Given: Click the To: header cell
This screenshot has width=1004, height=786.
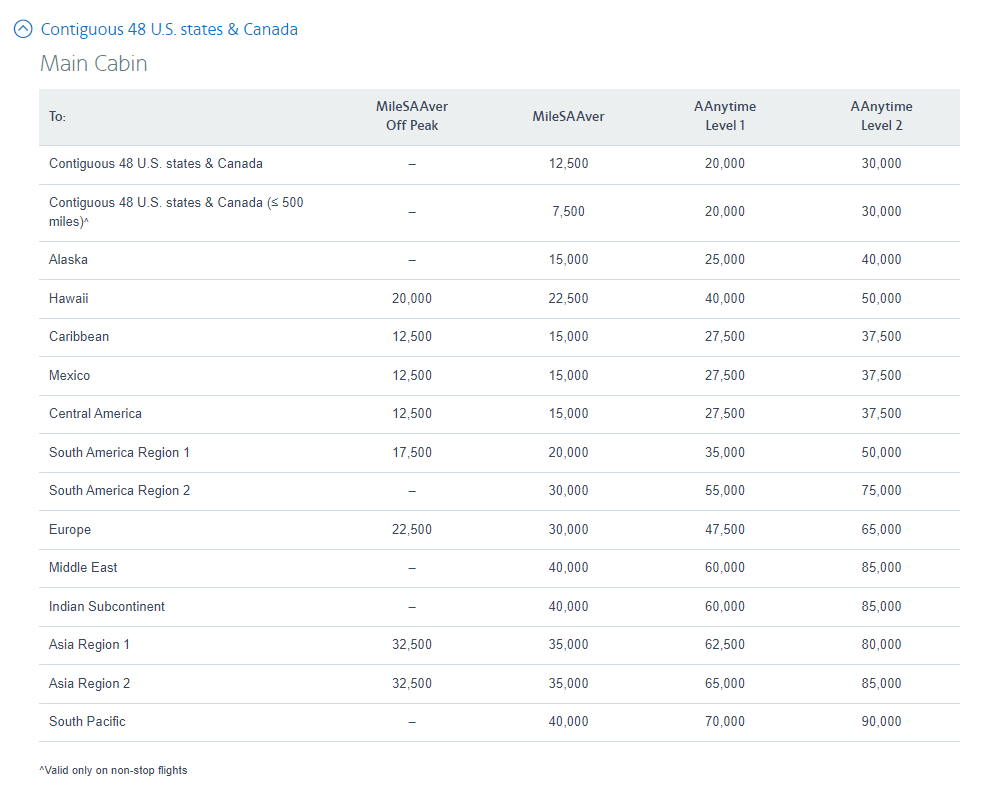Looking at the screenshot, I should click(x=55, y=116).
